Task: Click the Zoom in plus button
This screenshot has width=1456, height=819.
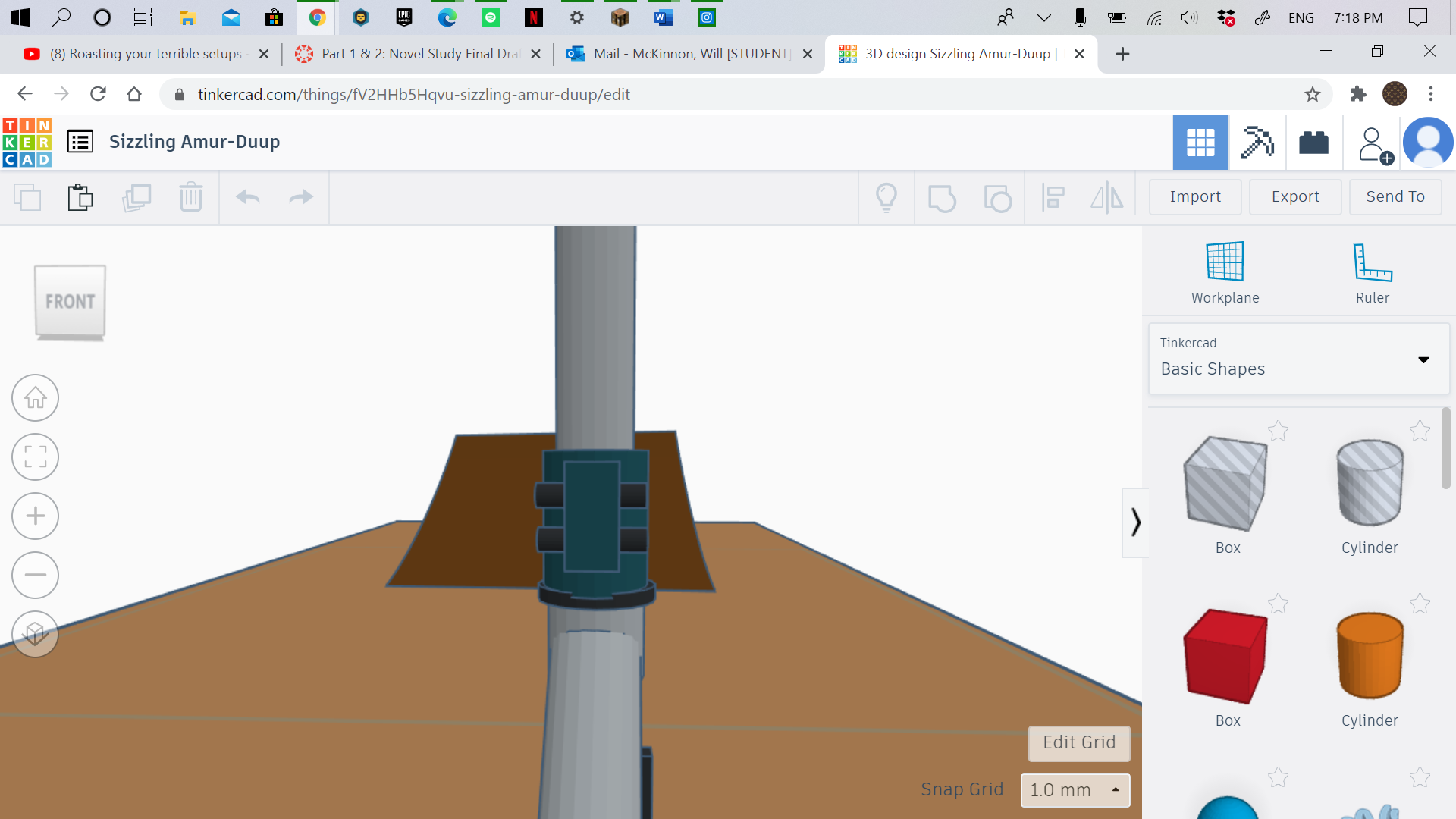Action: (x=35, y=516)
